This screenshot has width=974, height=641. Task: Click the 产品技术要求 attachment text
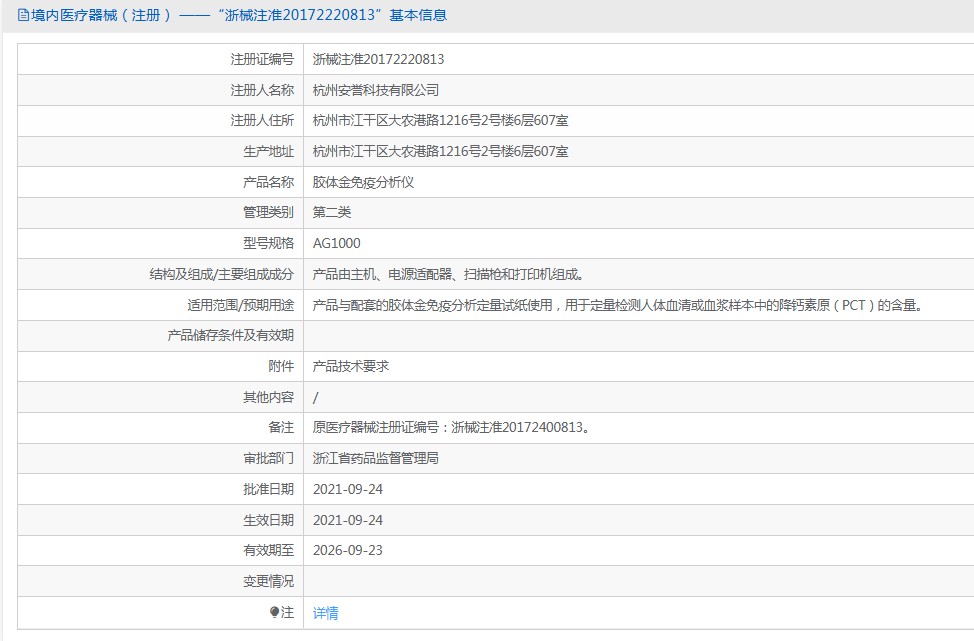[351, 366]
